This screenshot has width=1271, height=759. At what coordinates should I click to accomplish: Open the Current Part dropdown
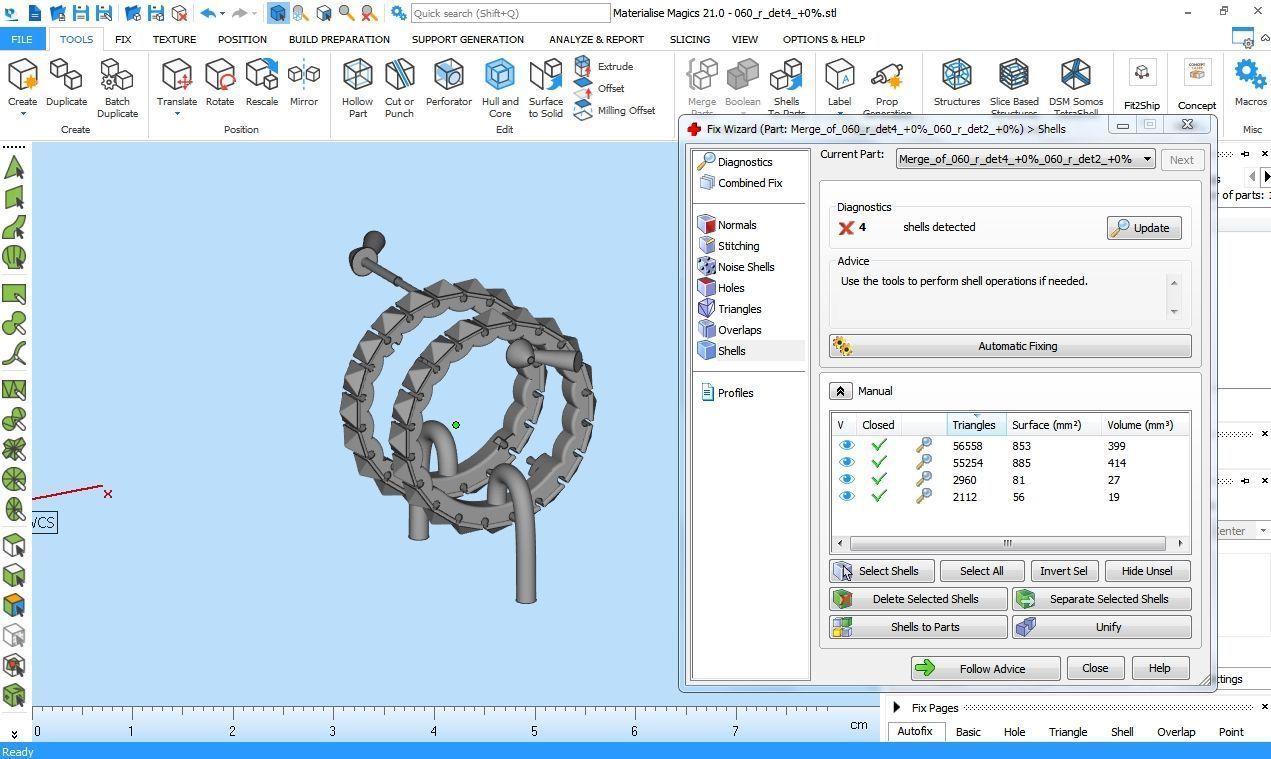coord(1025,159)
